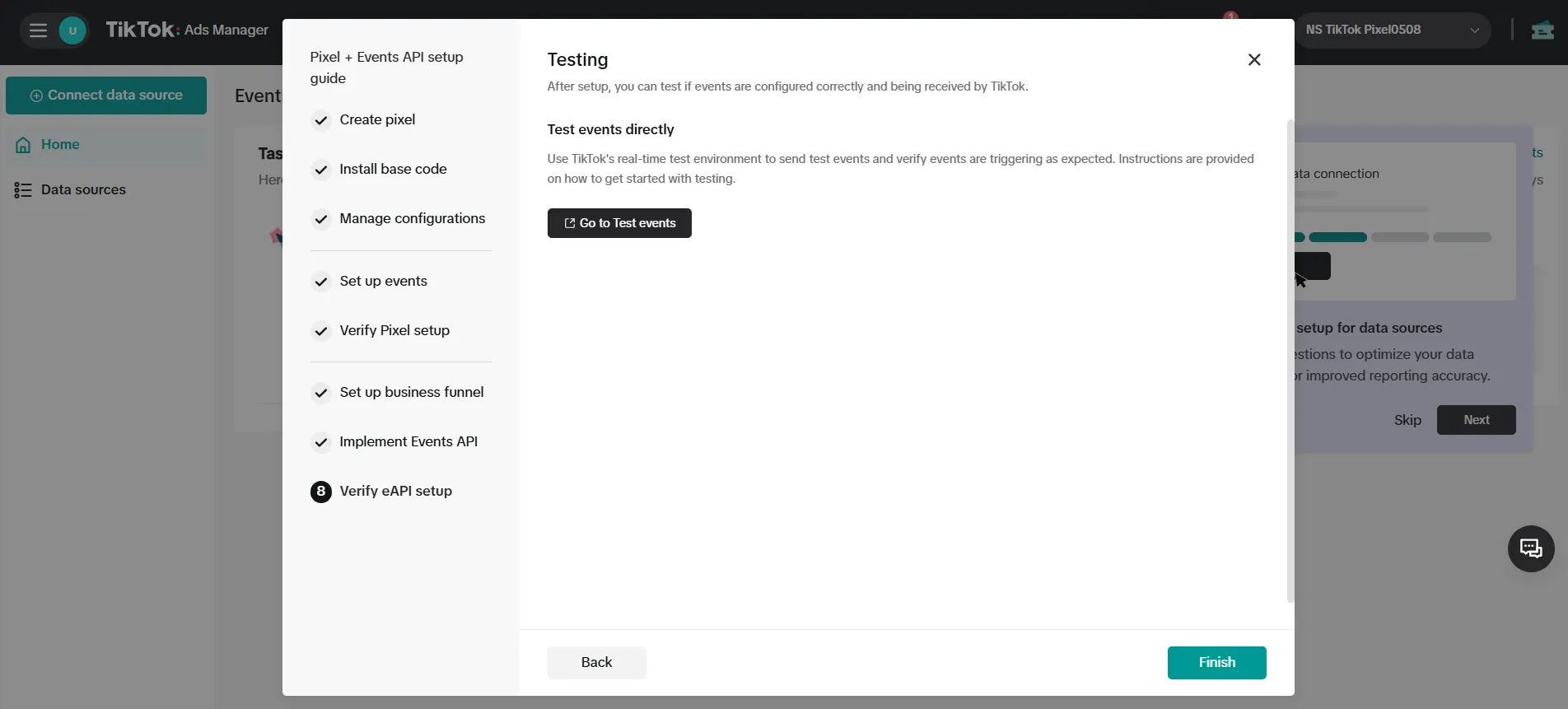Click the plus icon in Connect data source
The height and width of the screenshot is (709, 1568).
point(36,96)
